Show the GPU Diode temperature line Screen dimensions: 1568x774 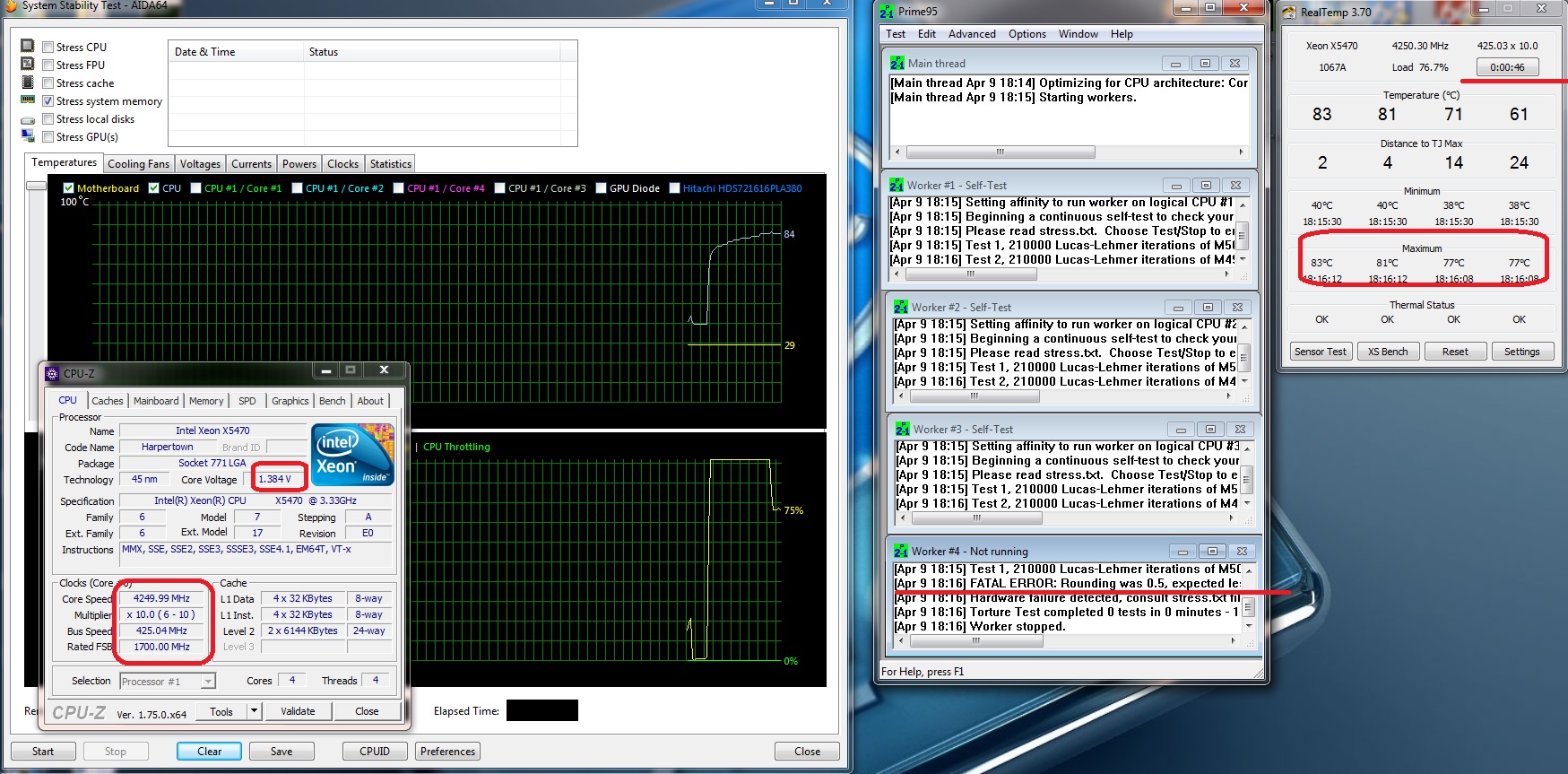tap(601, 188)
